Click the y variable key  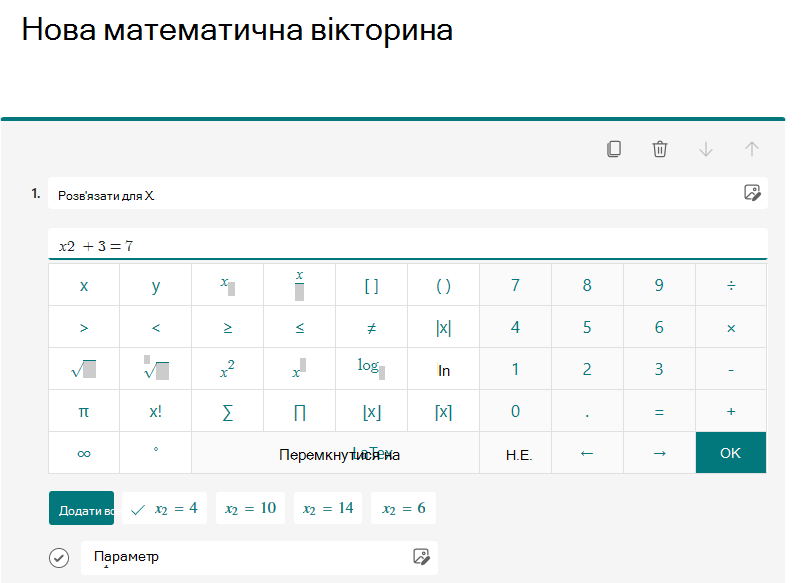156,285
